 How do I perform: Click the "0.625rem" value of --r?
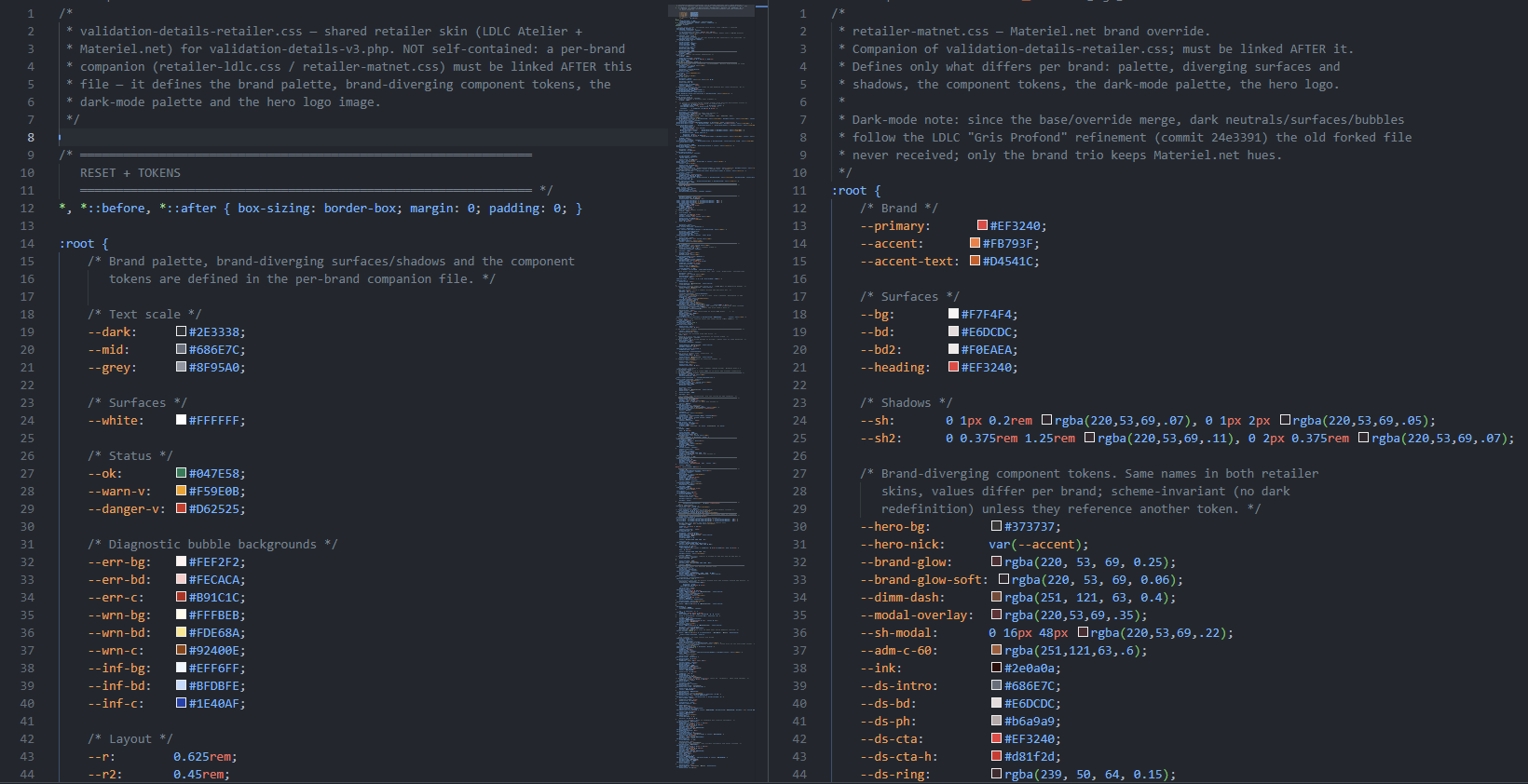pos(202,756)
